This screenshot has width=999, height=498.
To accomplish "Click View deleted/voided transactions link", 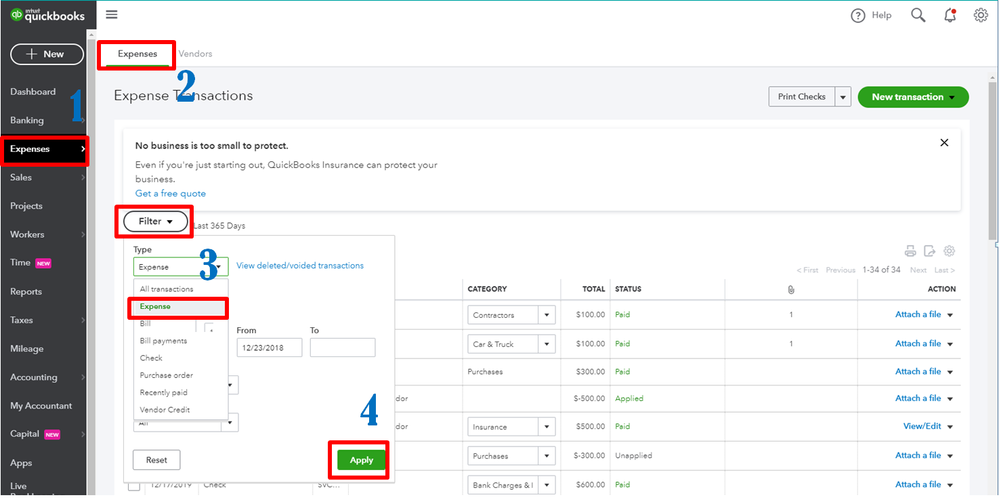I will [300, 266].
